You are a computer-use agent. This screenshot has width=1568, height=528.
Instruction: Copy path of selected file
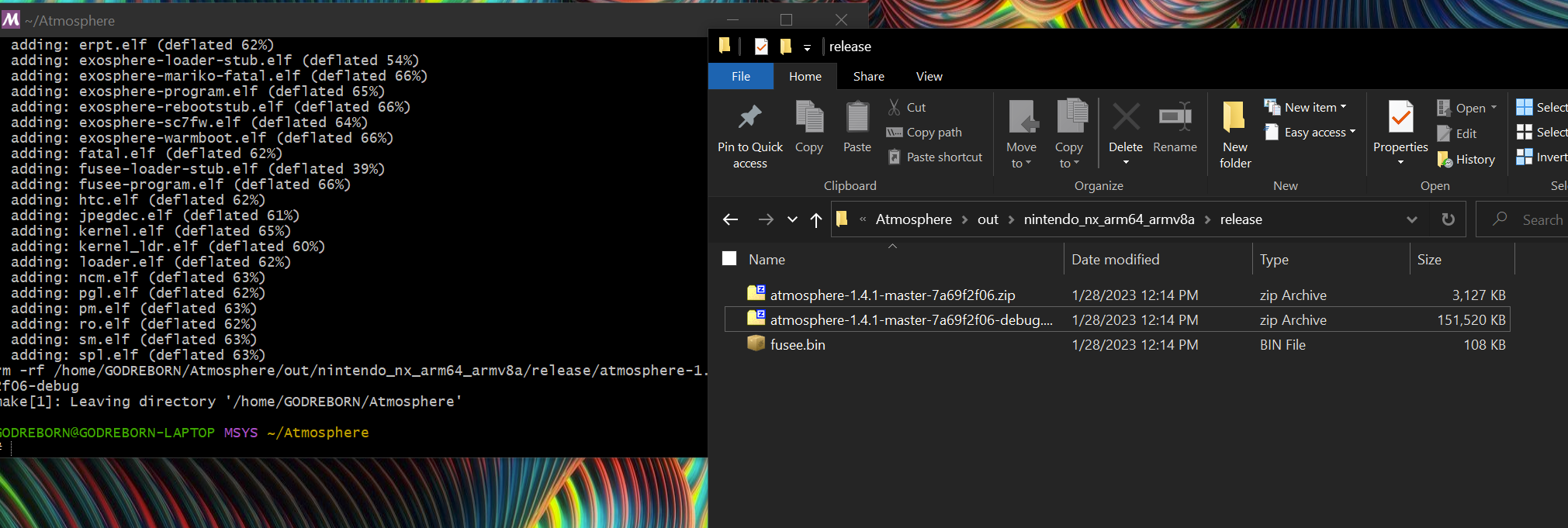924,133
